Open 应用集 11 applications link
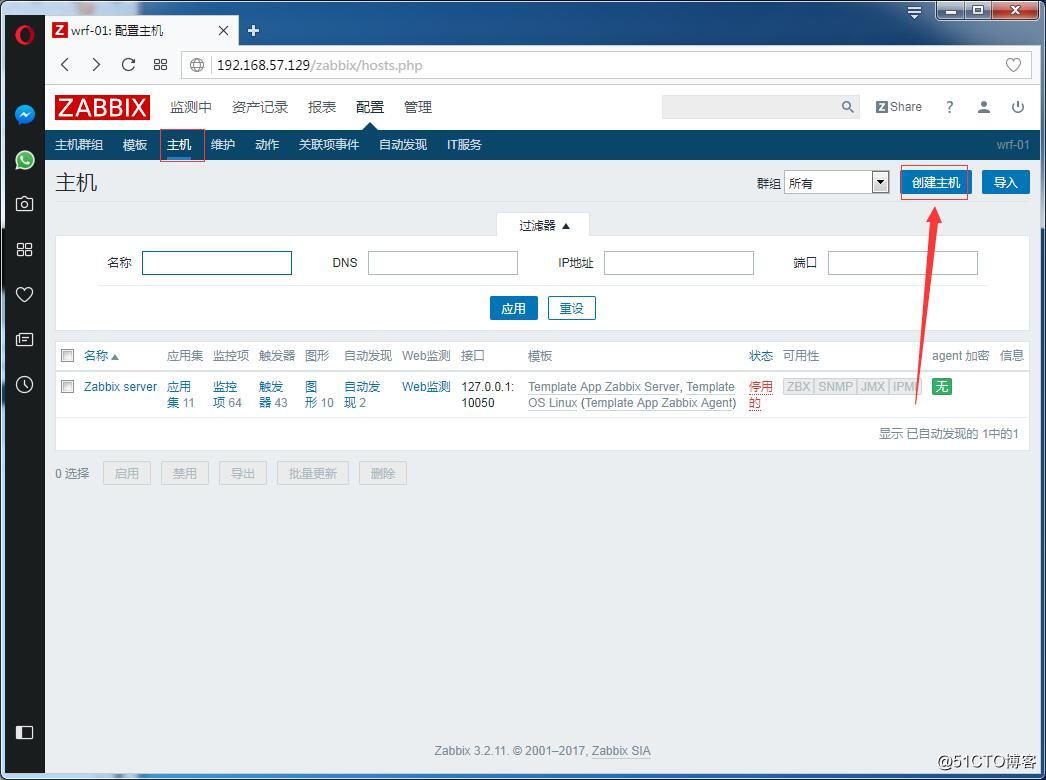The height and width of the screenshot is (780, 1046). point(180,394)
